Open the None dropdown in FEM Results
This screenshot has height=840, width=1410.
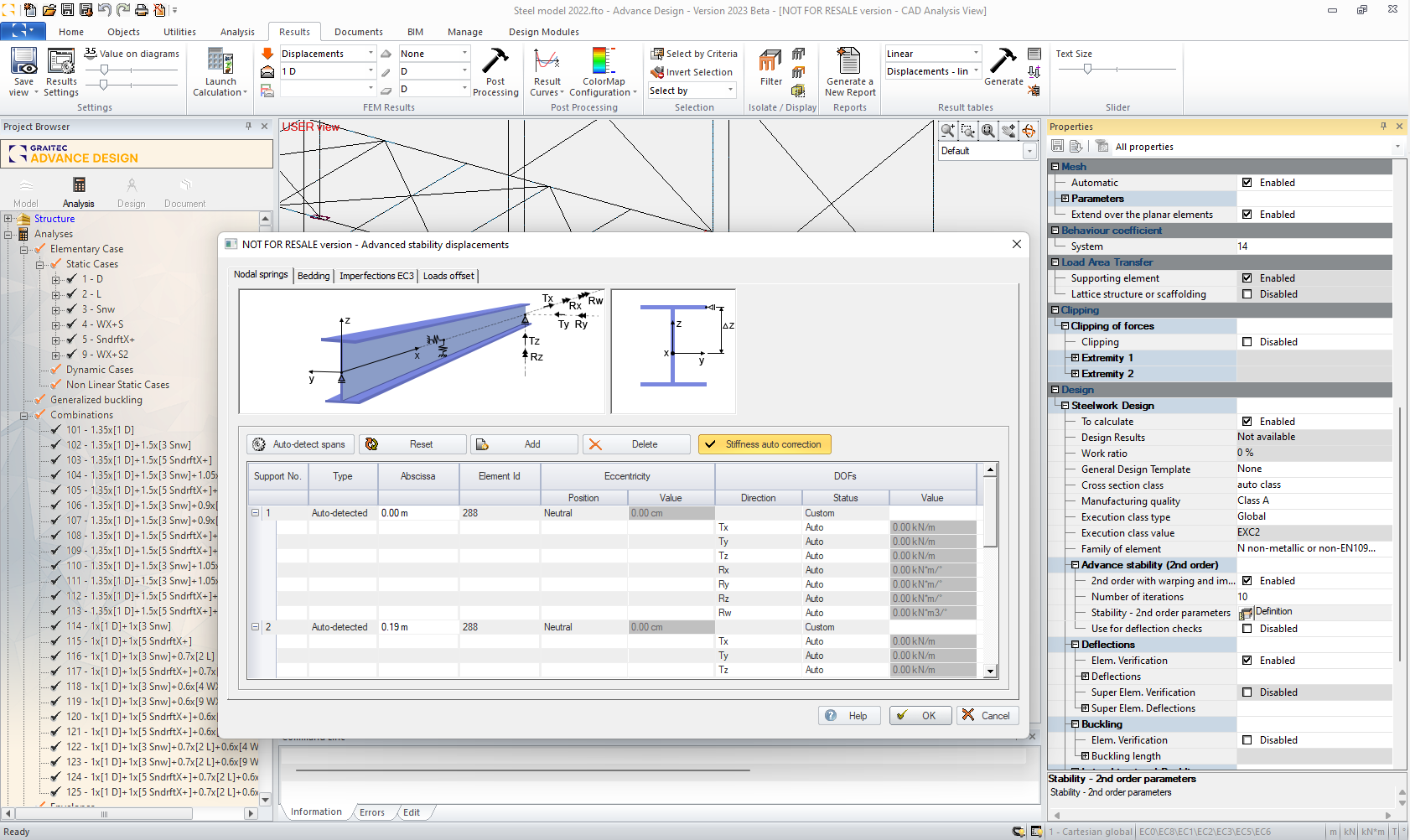coord(464,54)
